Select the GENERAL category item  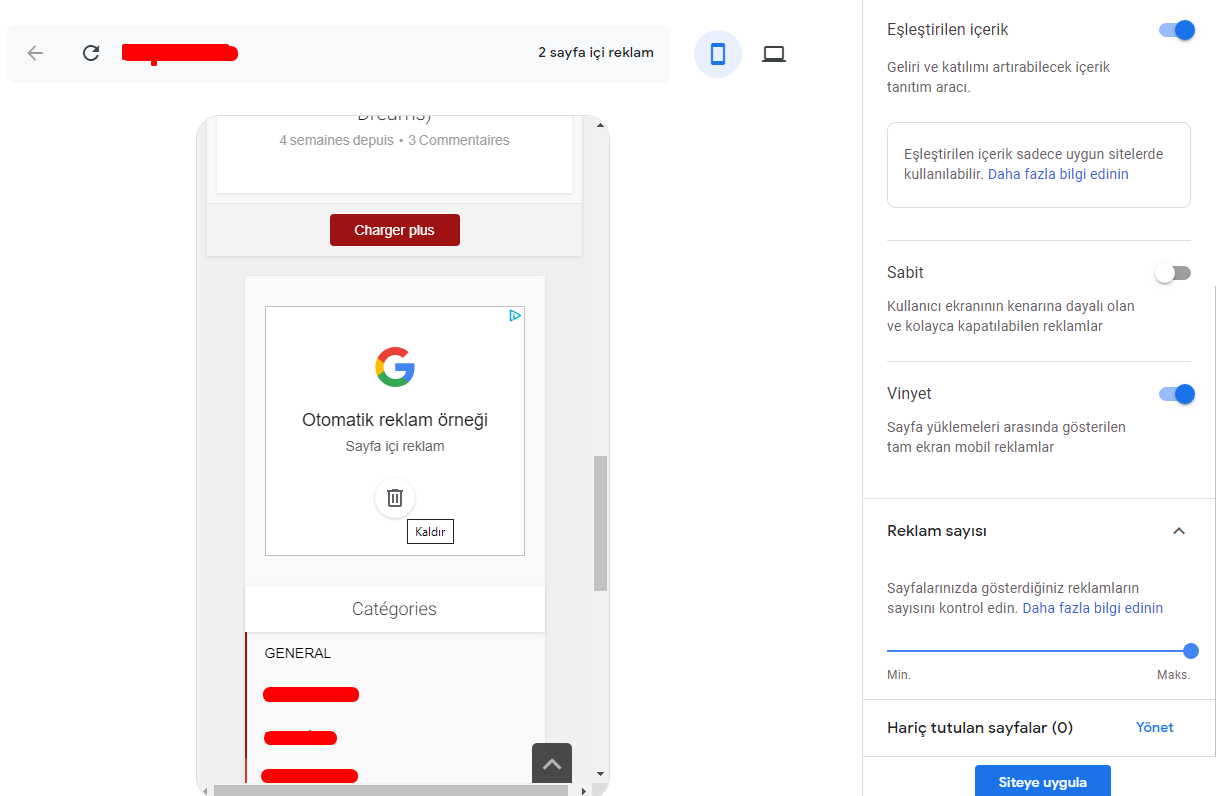click(298, 653)
